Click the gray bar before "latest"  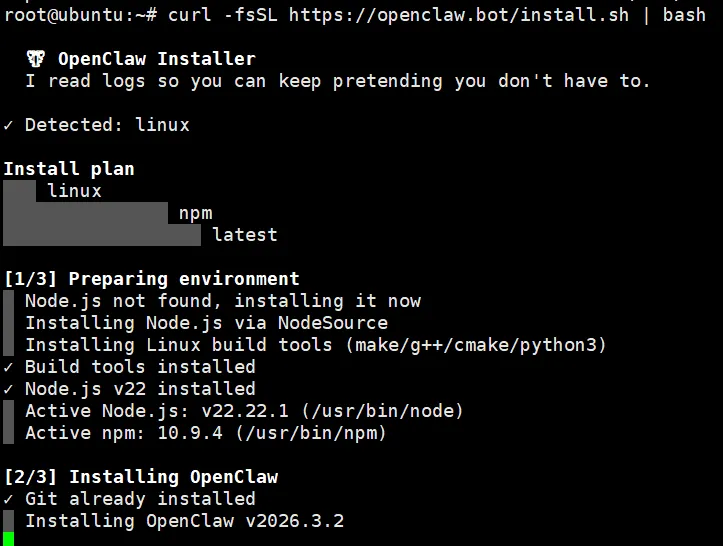102,235
